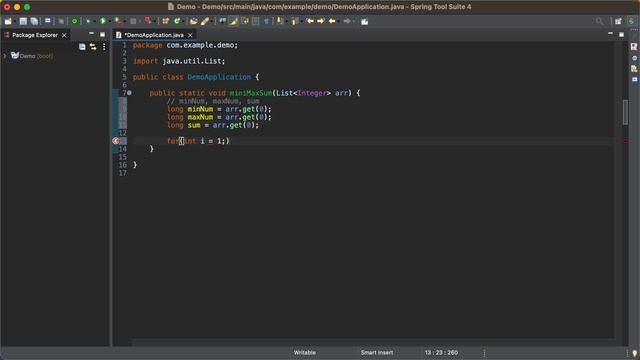Click the New Java Package icon
640x360 pixels.
click(165, 21)
